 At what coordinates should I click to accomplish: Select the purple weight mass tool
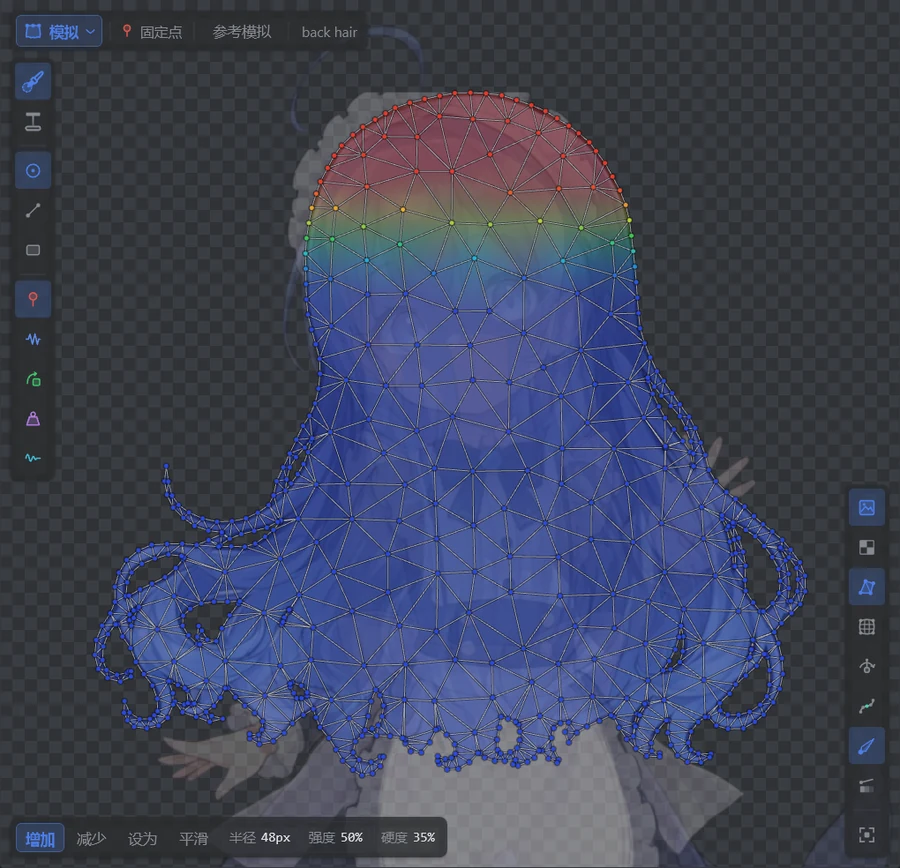(x=33, y=418)
